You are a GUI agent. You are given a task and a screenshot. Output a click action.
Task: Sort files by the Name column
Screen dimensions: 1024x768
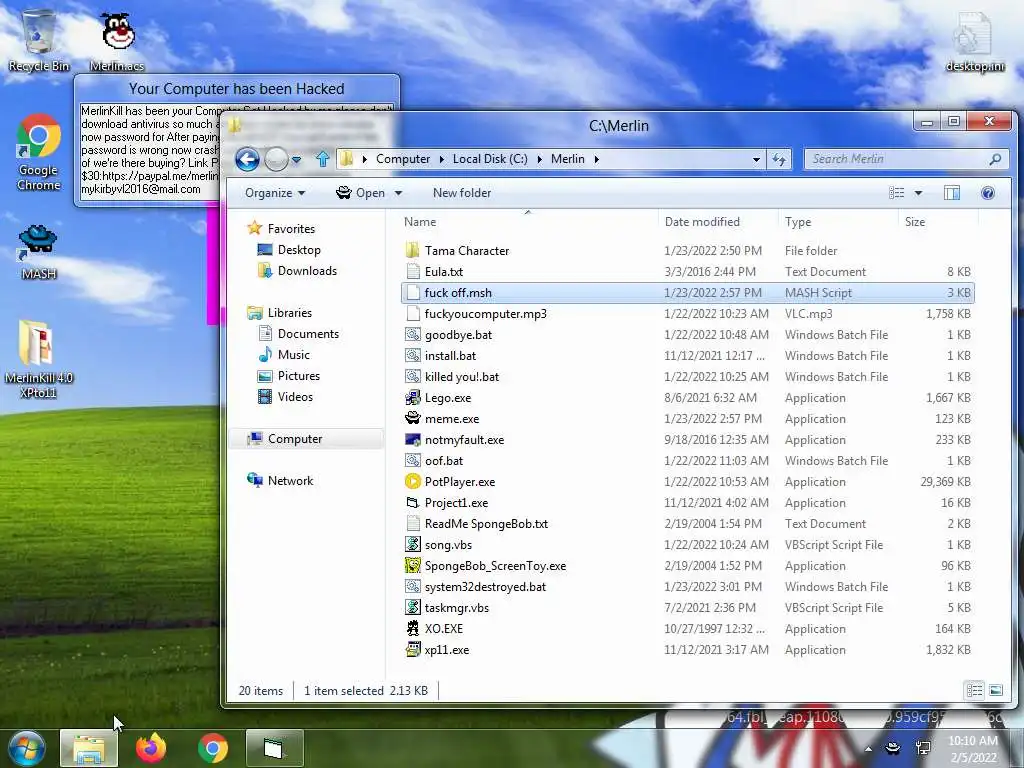tap(528, 221)
